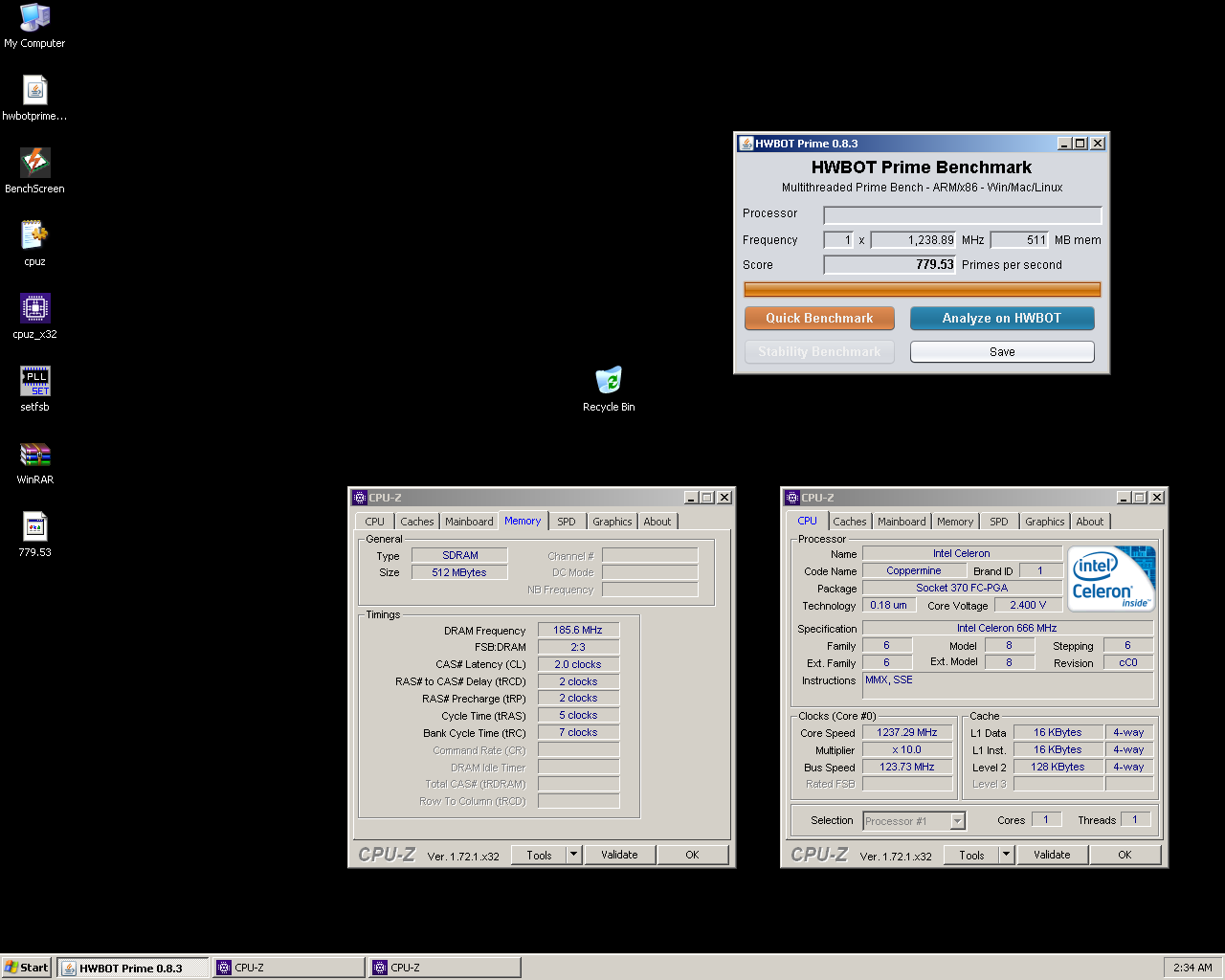The image size is (1225, 980).
Task: Open About tab in right CPU-Z window
Action: coord(1089,522)
